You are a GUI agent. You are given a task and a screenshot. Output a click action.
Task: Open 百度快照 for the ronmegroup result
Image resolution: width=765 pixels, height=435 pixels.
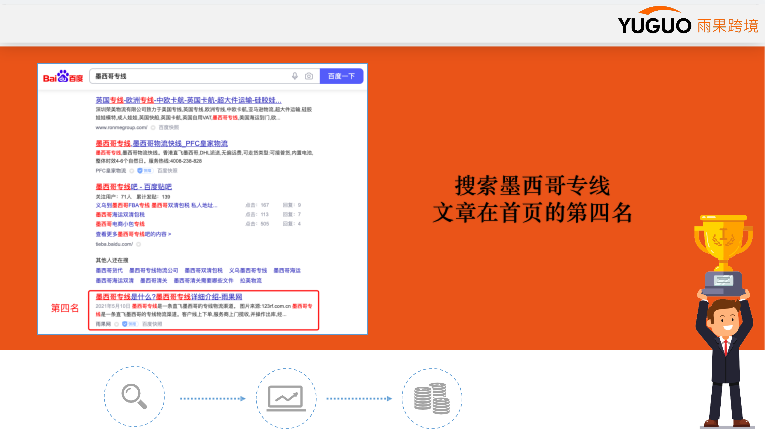click(169, 128)
